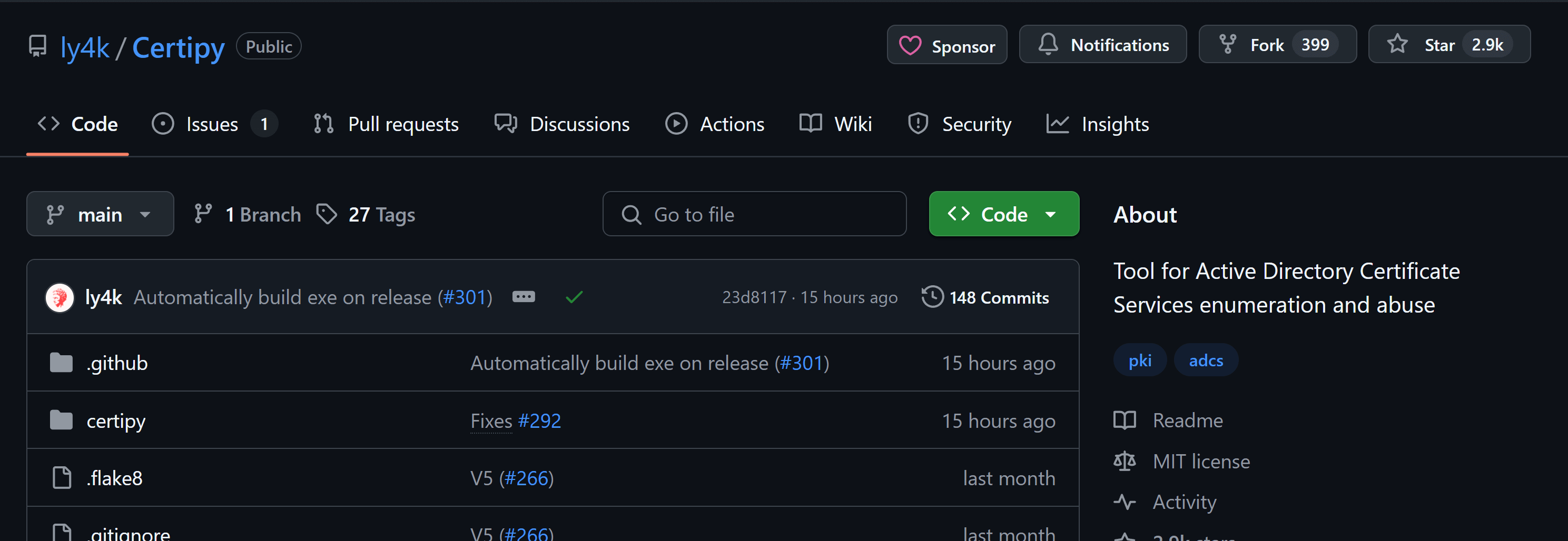This screenshot has height=541, width=1568.
Task: Focus the Go to file search field
Action: pos(754,214)
